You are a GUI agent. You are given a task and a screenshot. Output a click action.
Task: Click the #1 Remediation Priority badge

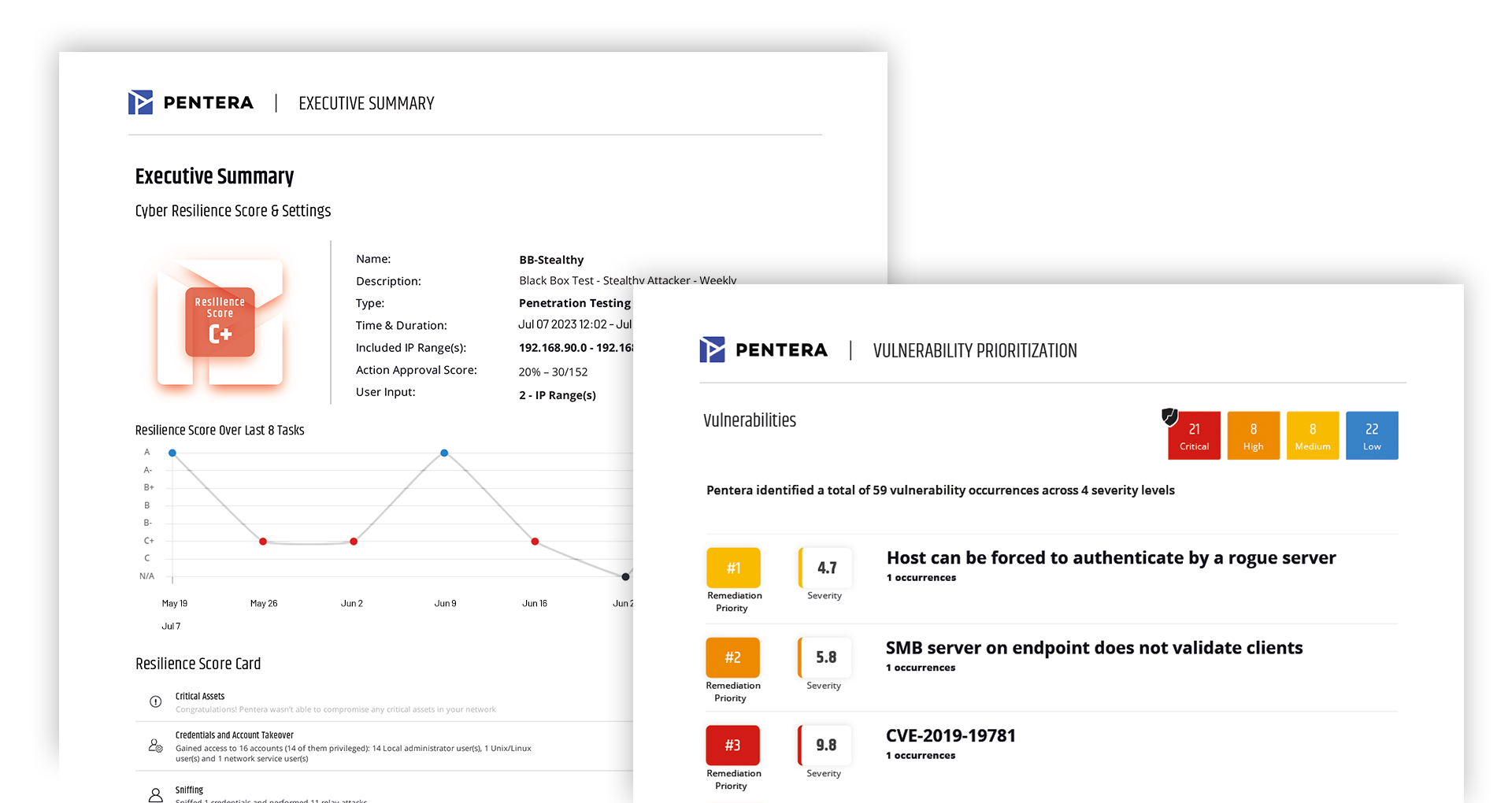coord(733,568)
